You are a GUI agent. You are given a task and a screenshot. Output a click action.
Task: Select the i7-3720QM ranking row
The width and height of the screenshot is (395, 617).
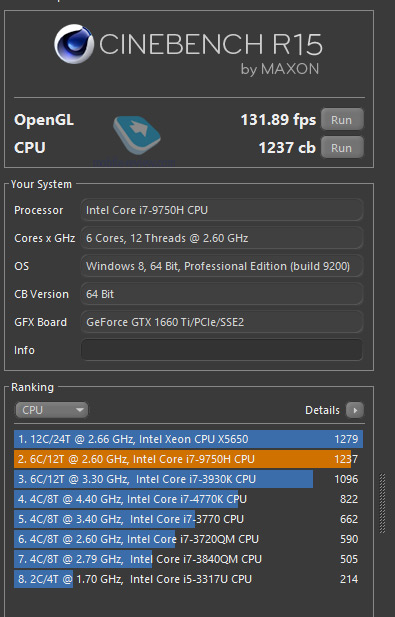point(188,539)
